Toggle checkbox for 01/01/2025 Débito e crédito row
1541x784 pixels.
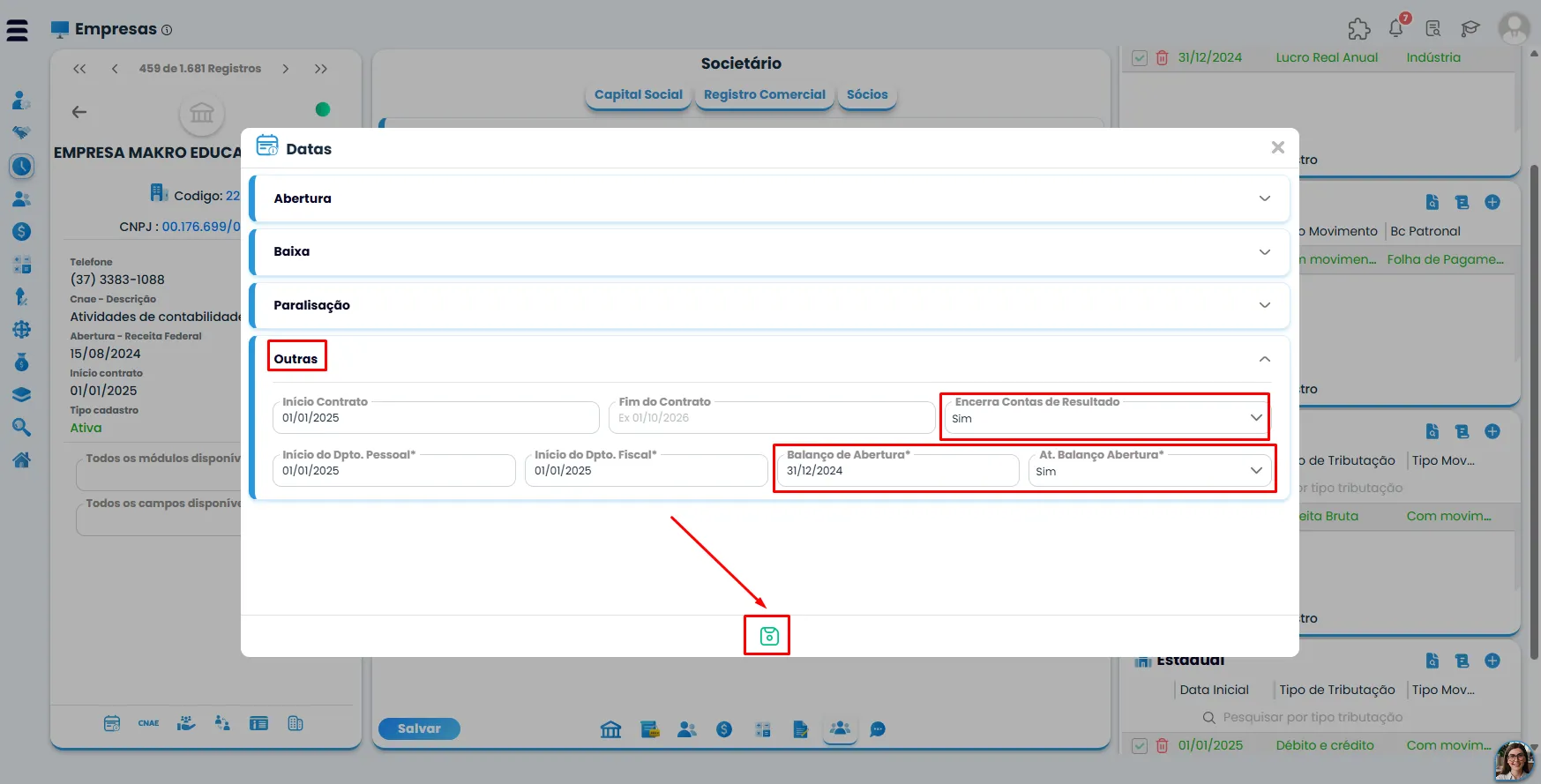(x=1140, y=745)
